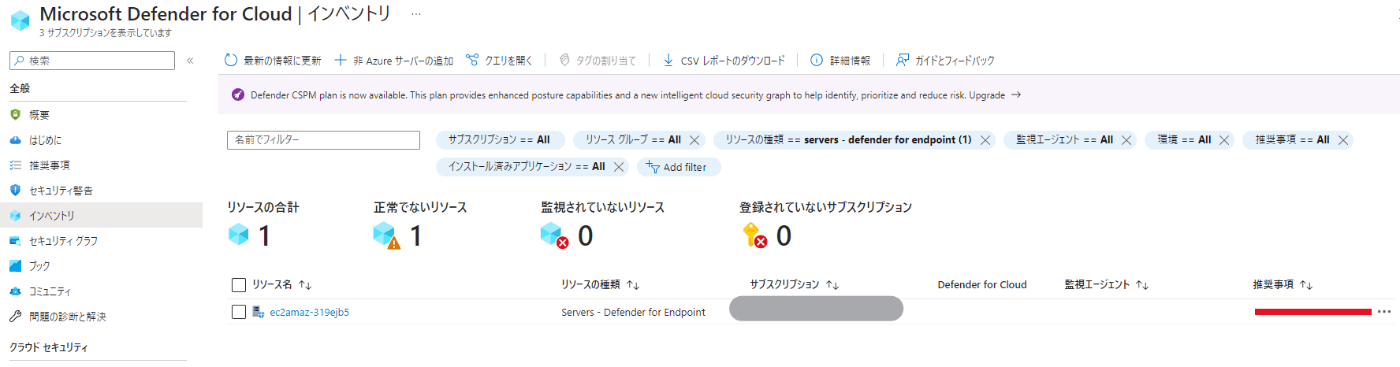This screenshot has width=1400, height=367.
Task: Remove the リソース グループ filter
Action: coord(694,140)
